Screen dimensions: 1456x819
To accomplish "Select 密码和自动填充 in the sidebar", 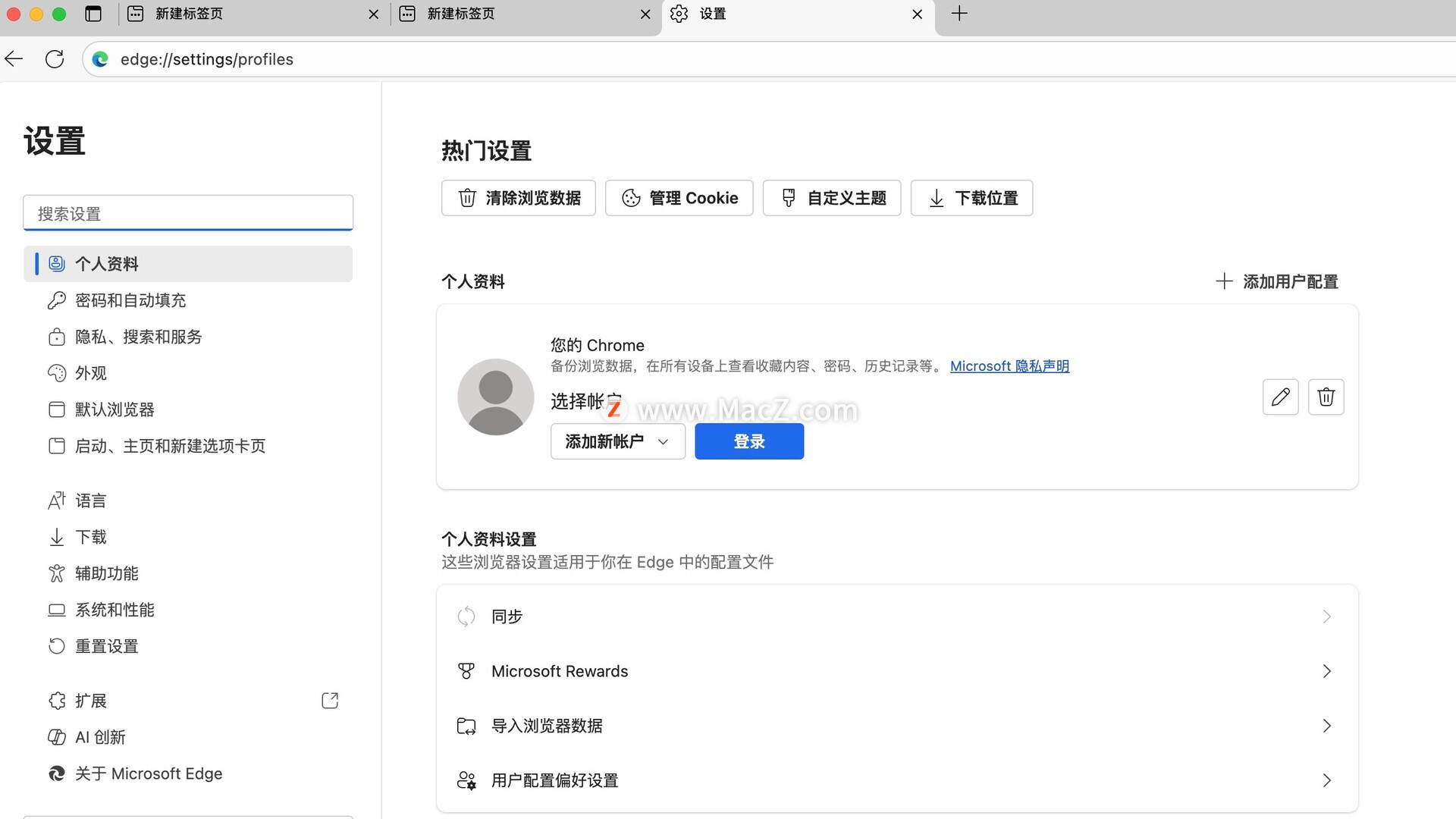I will click(x=130, y=300).
